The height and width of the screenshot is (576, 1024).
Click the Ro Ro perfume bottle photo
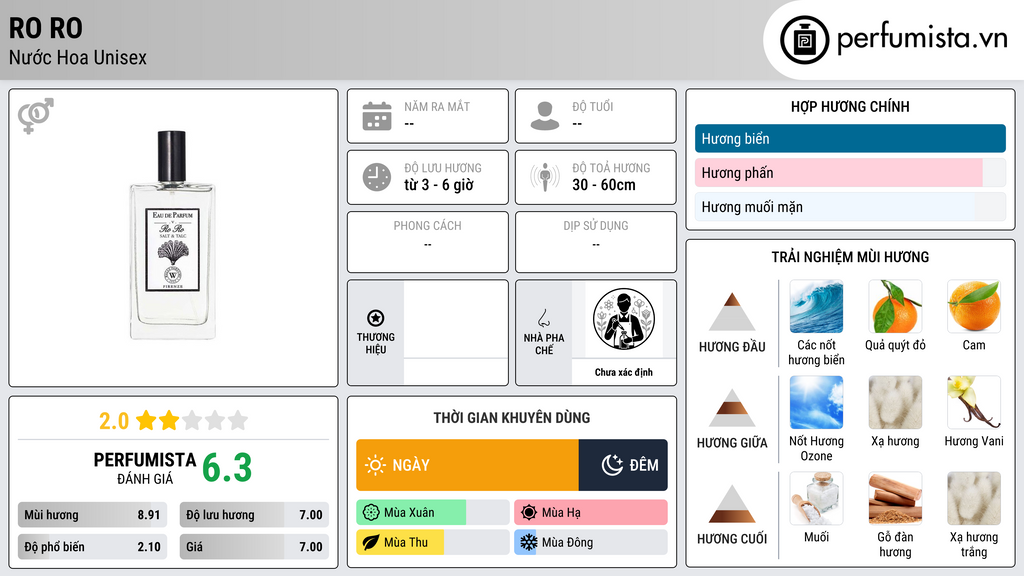pyautogui.click(x=172, y=235)
